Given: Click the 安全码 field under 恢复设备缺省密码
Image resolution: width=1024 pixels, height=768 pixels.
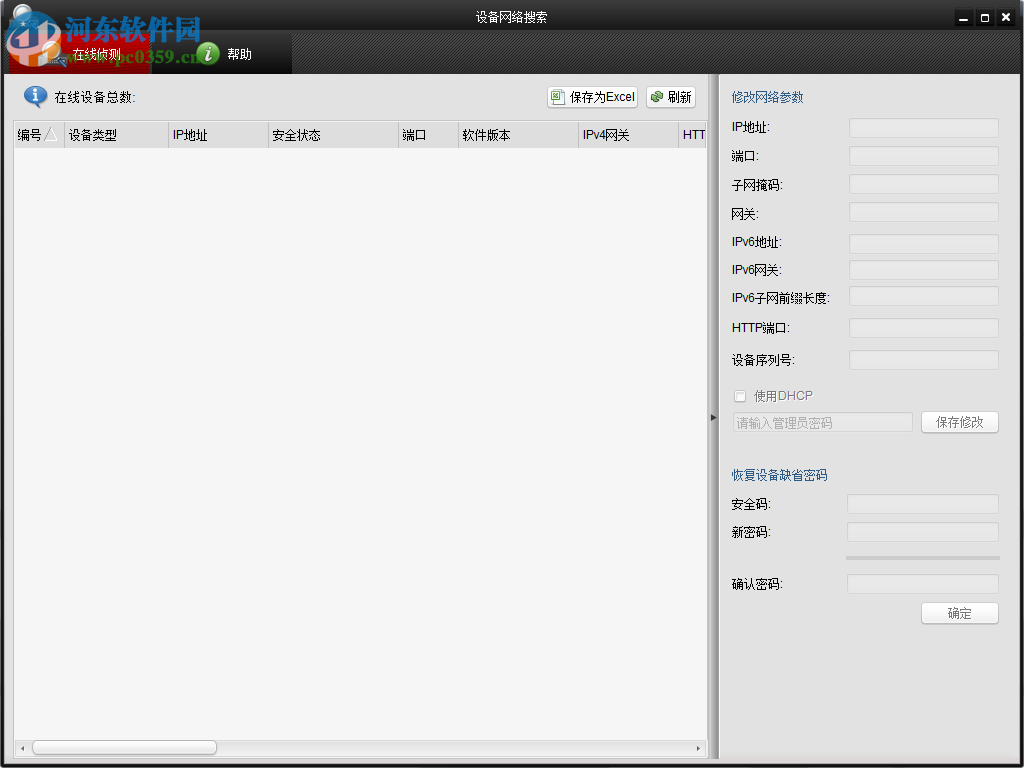Looking at the screenshot, I should [922, 503].
